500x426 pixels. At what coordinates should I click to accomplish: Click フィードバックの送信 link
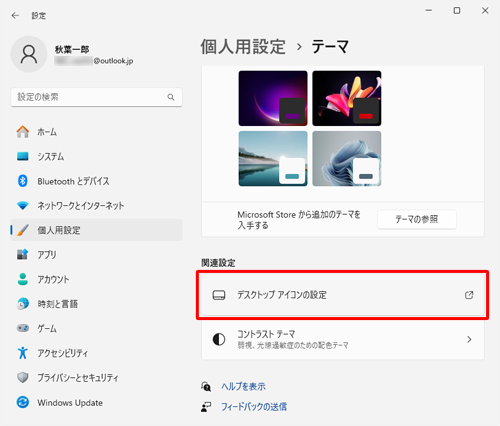point(254,407)
